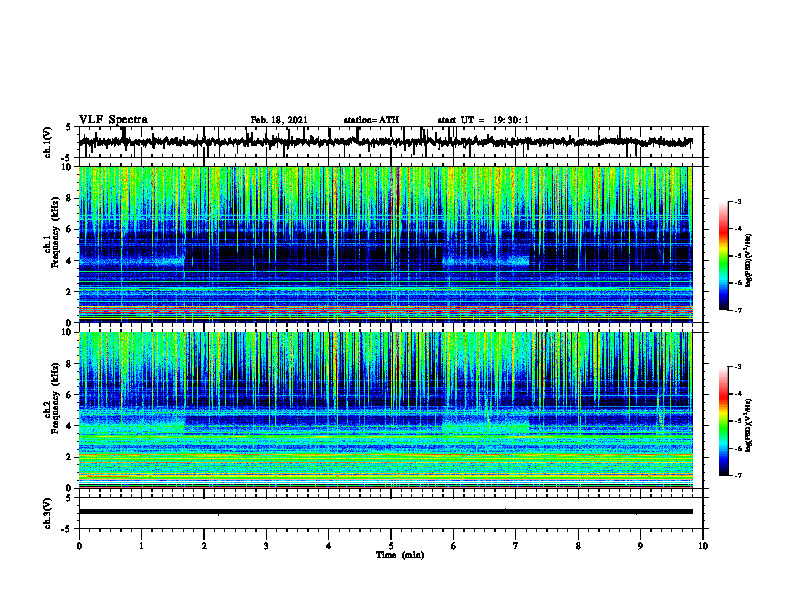792x612 pixels.
Task: Click the "-7" tick on ch.2 colorbar
Action: pos(738,476)
